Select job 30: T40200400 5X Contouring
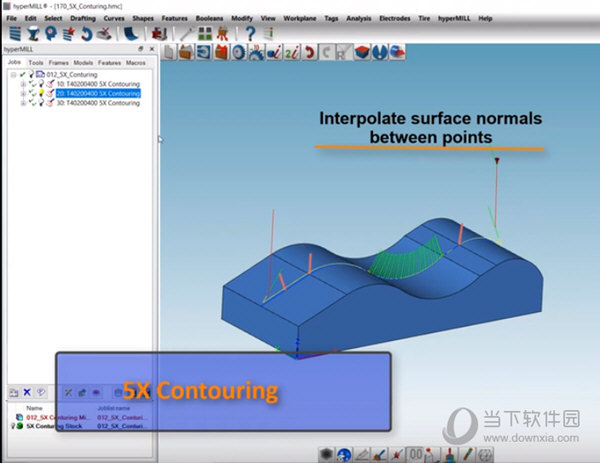This screenshot has width=600, height=463. click(x=98, y=103)
